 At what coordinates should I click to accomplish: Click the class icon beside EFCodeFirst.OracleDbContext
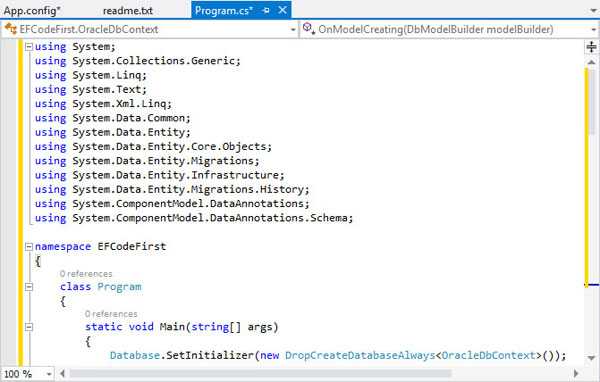[x=11, y=29]
